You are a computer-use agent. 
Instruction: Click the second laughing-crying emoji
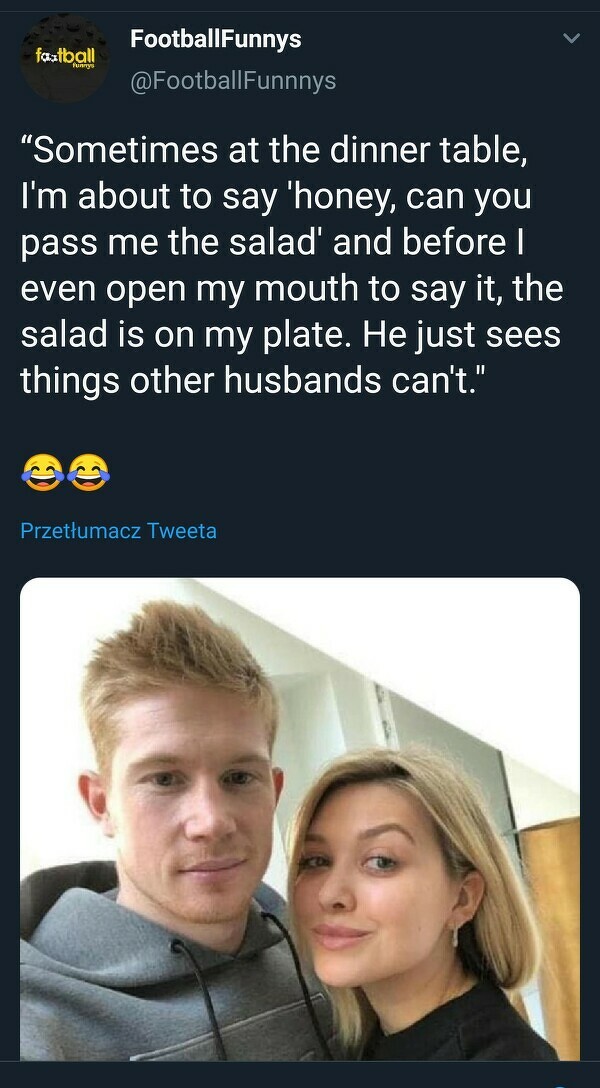click(x=90, y=473)
